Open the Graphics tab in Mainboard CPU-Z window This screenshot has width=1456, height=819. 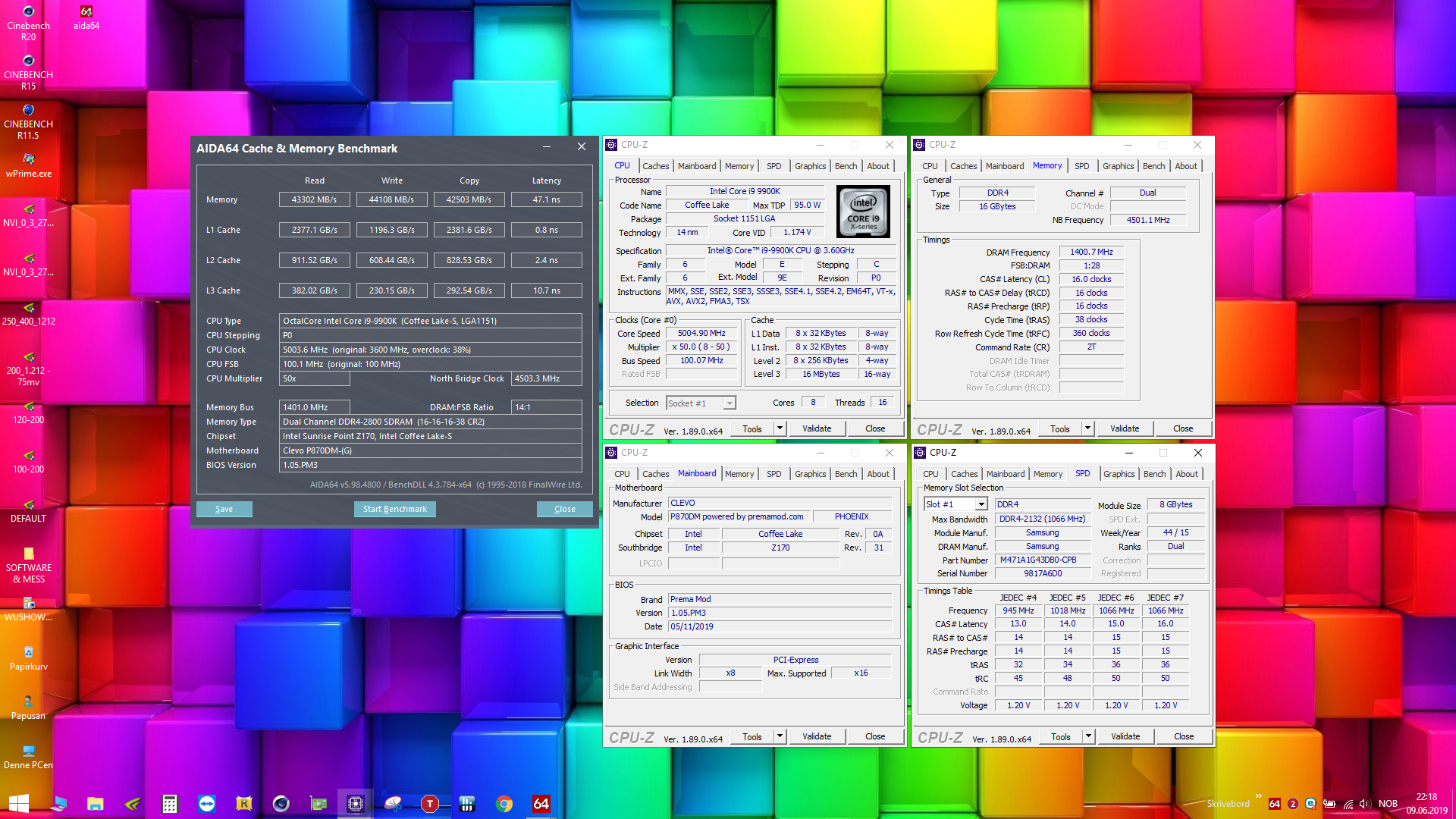click(x=810, y=474)
